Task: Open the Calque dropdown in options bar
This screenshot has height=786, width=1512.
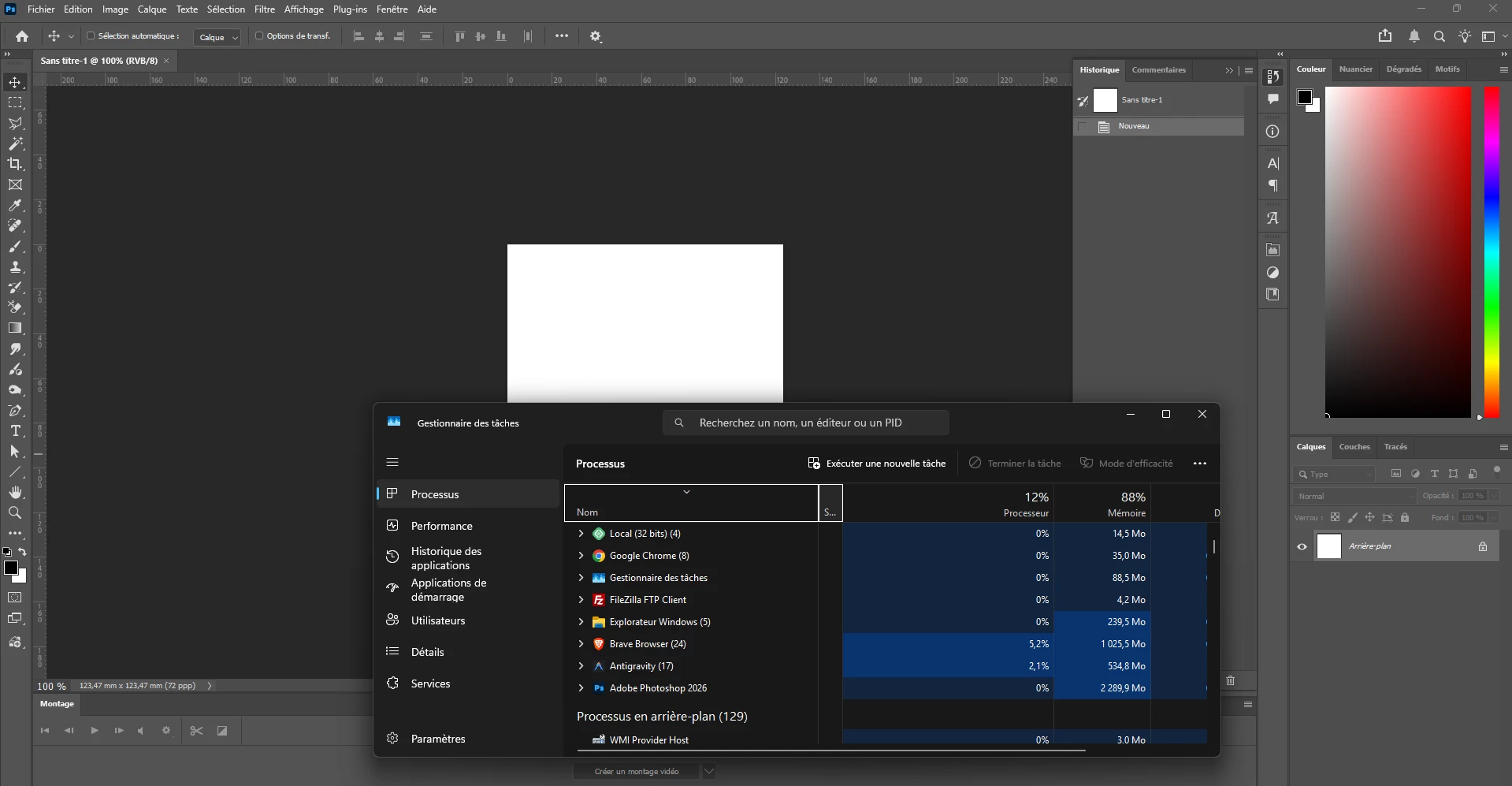Action: (217, 37)
